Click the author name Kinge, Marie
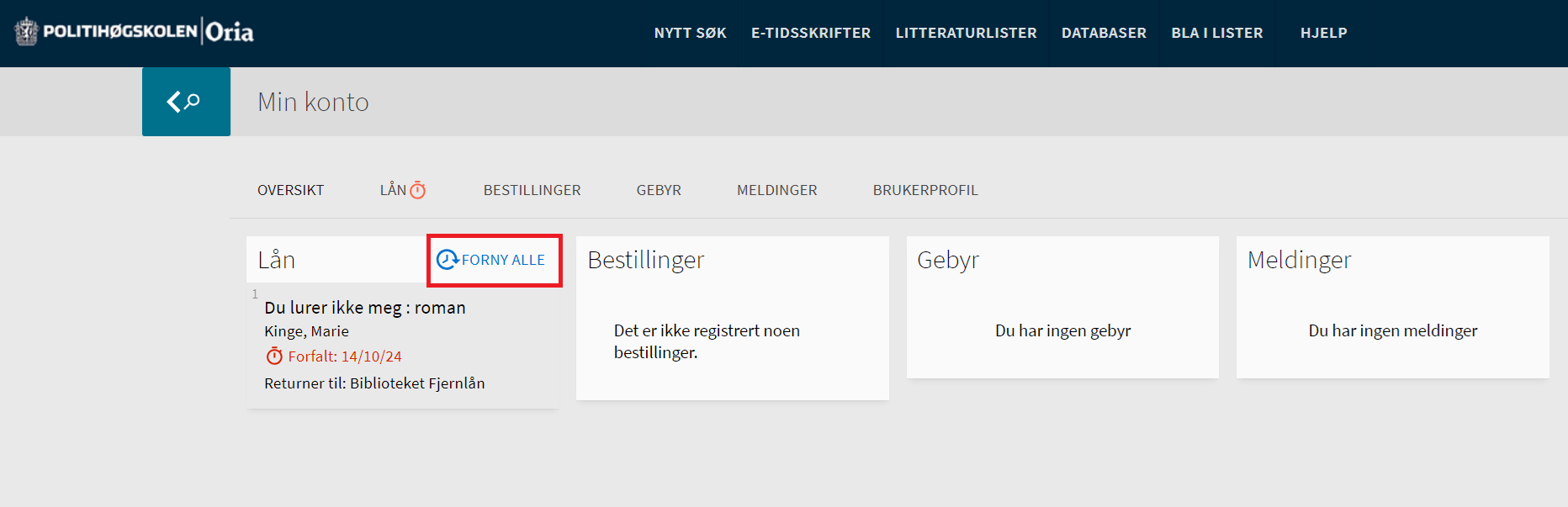The height and width of the screenshot is (507, 1568). click(306, 331)
